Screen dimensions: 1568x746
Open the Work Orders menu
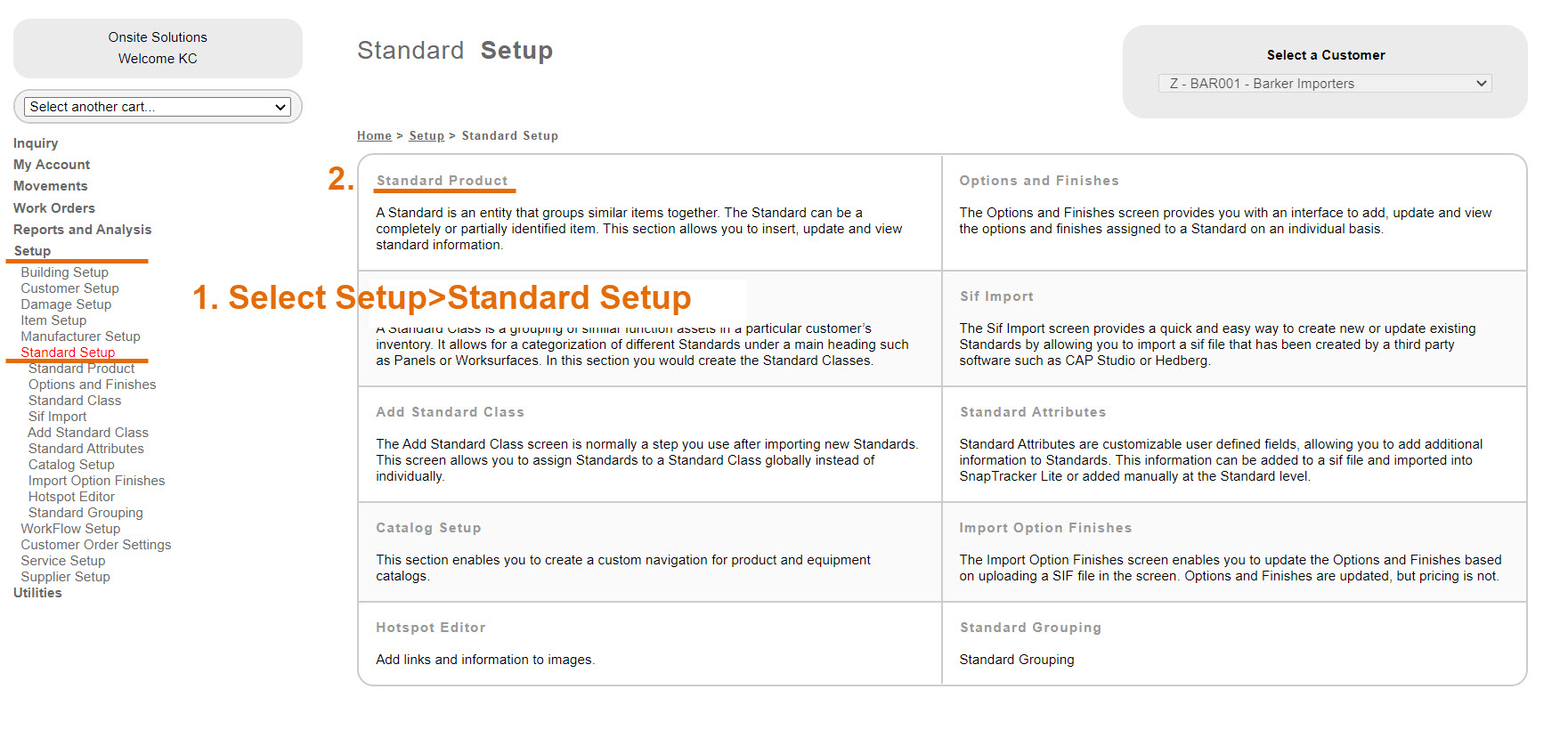pos(53,208)
